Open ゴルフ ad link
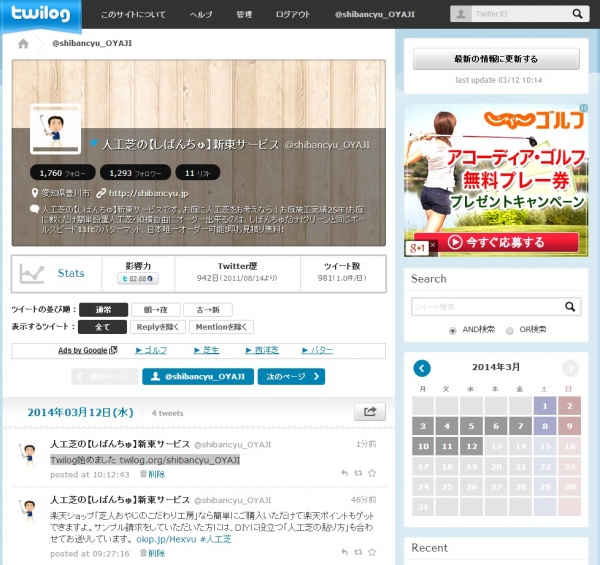 pos(151,350)
